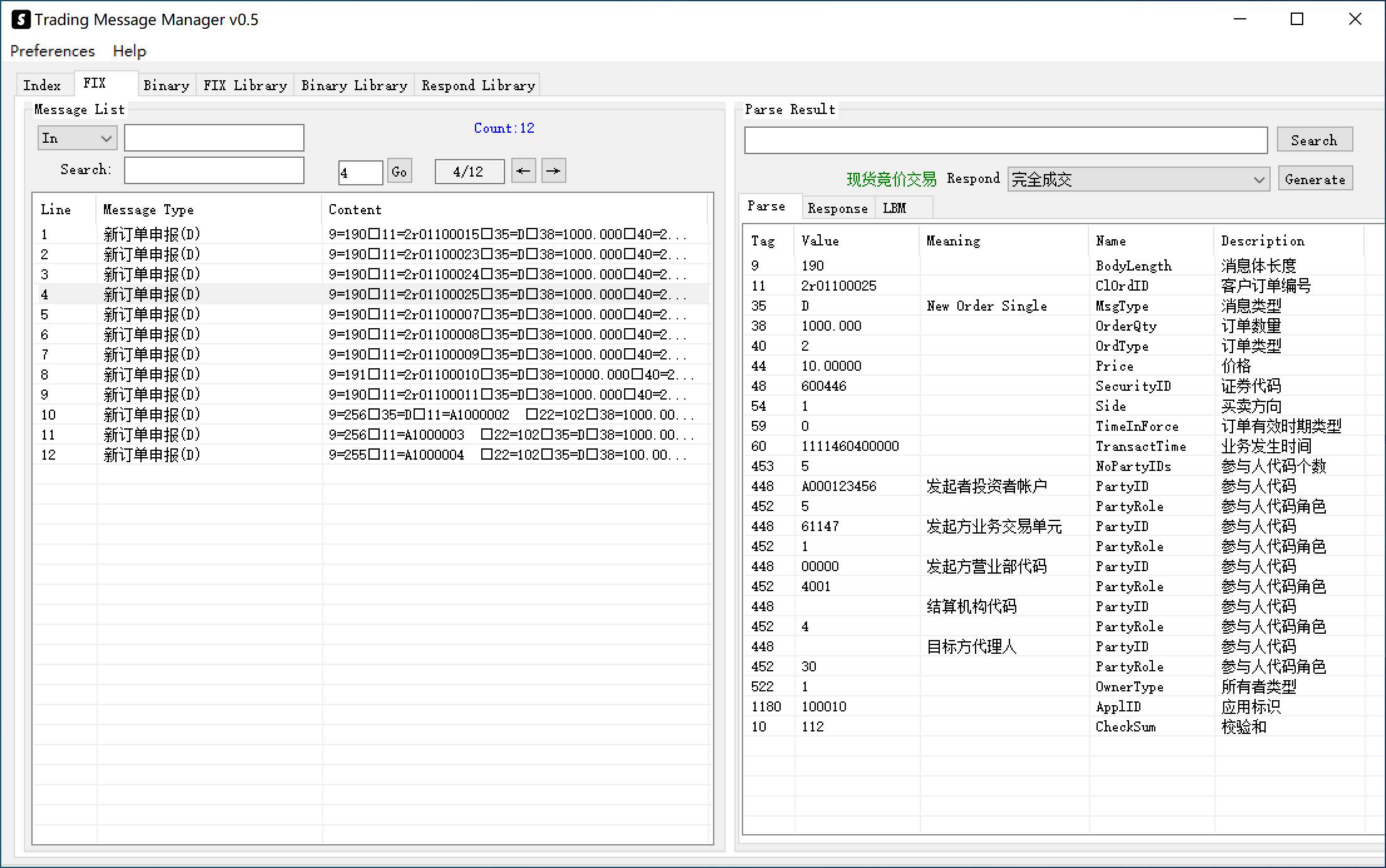The image size is (1386, 868).
Task: Open the Respond Library tab
Action: click(x=478, y=86)
